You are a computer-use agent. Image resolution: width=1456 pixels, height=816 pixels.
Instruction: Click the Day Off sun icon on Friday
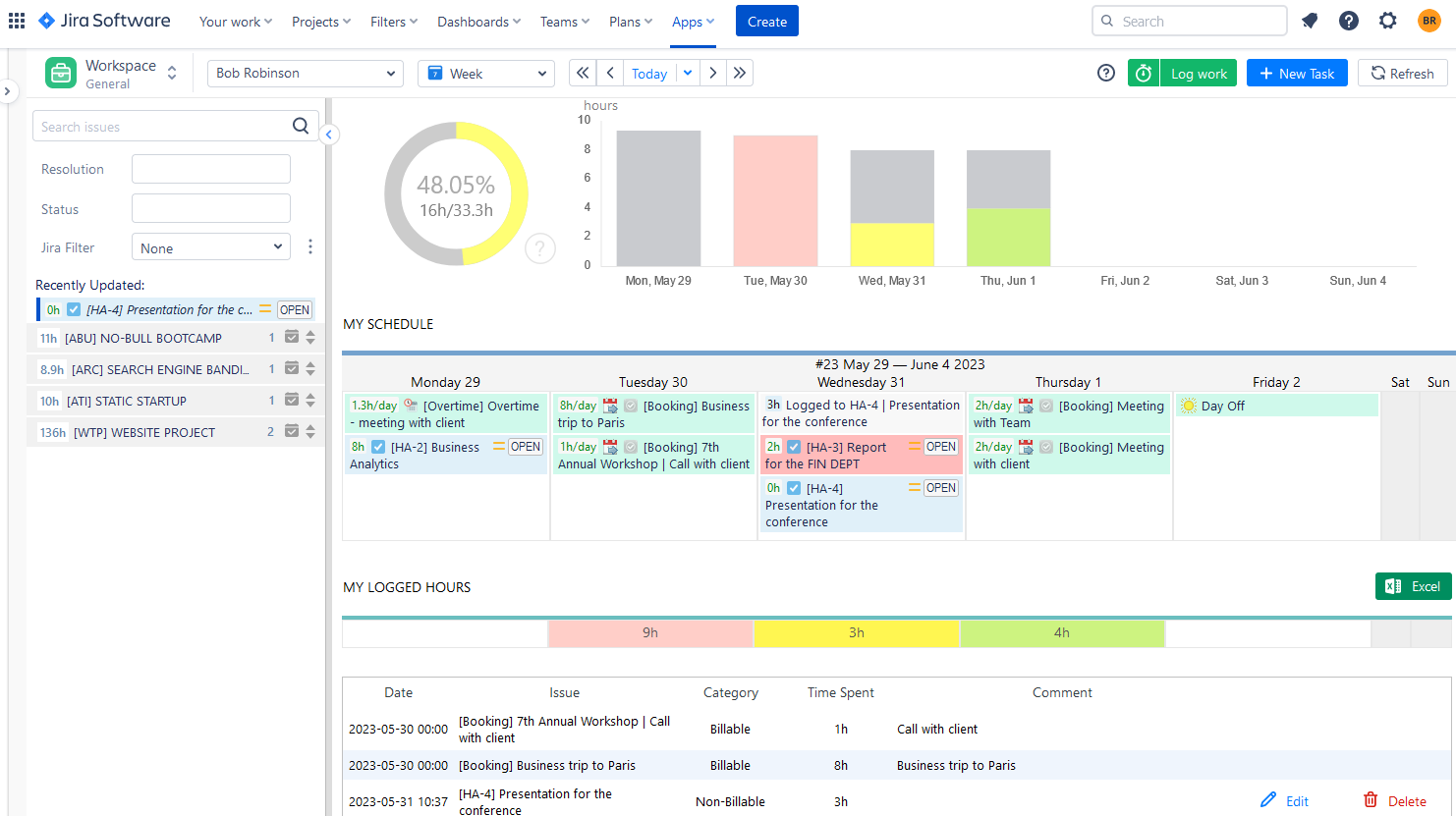click(1188, 405)
